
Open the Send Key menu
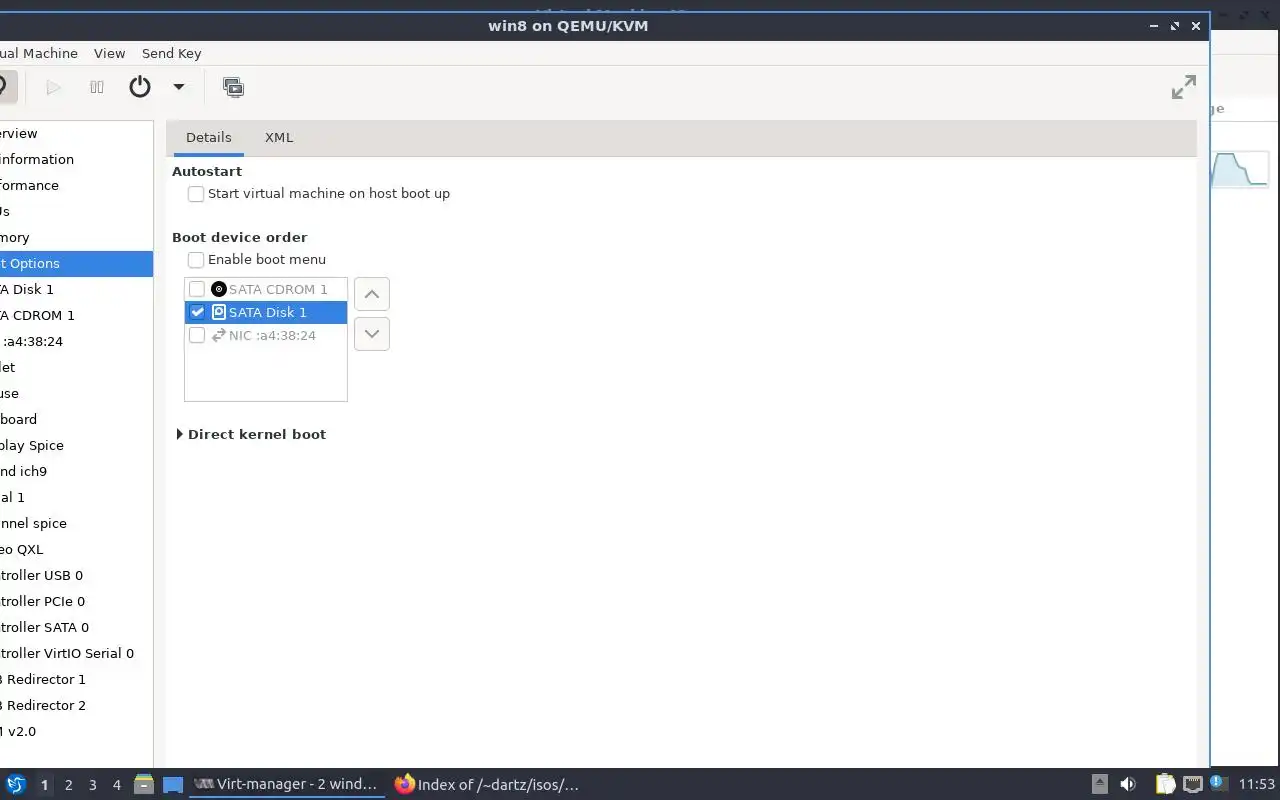click(x=171, y=53)
